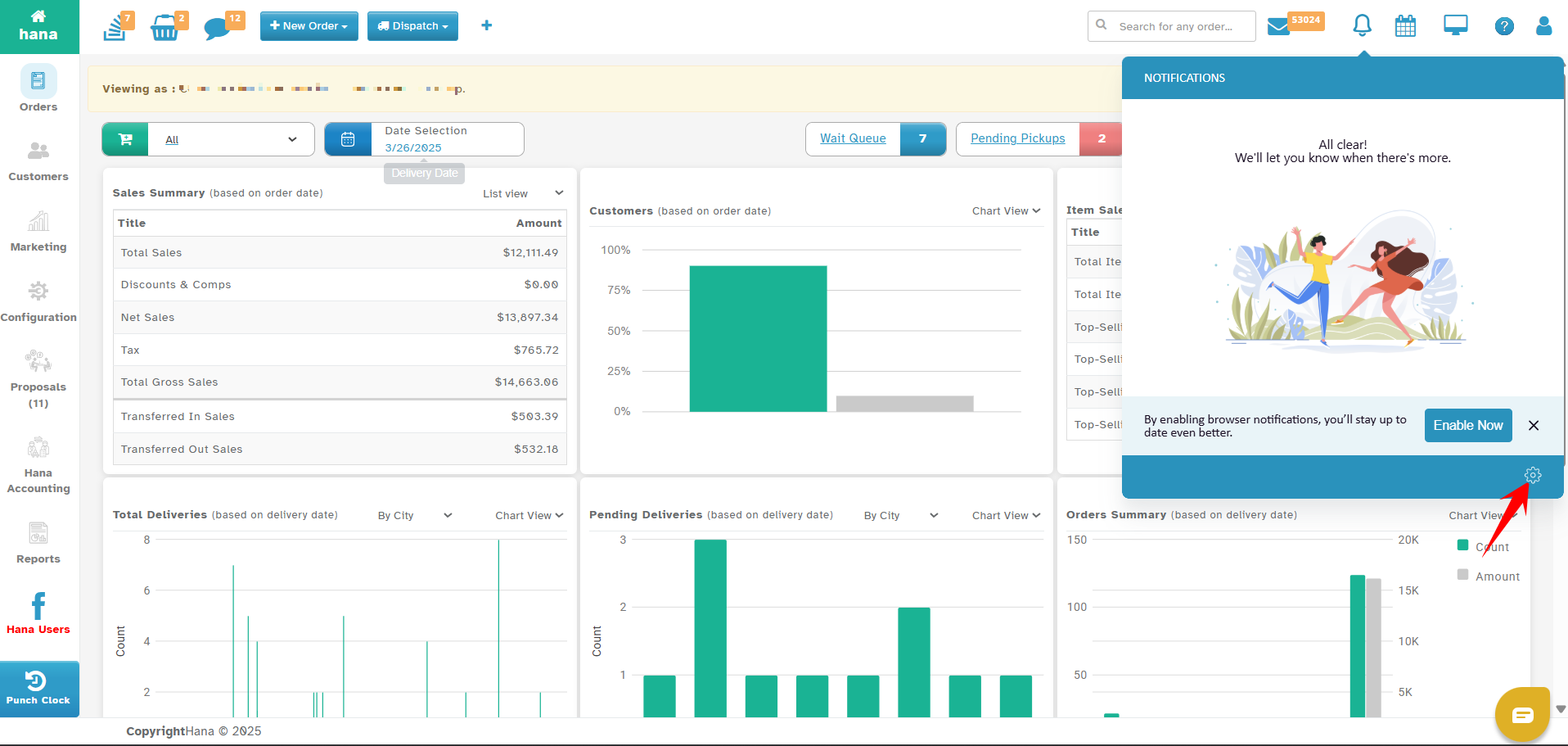Go to Marketing in the sidebar
The width and height of the screenshot is (1568, 746).
tap(38, 232)
